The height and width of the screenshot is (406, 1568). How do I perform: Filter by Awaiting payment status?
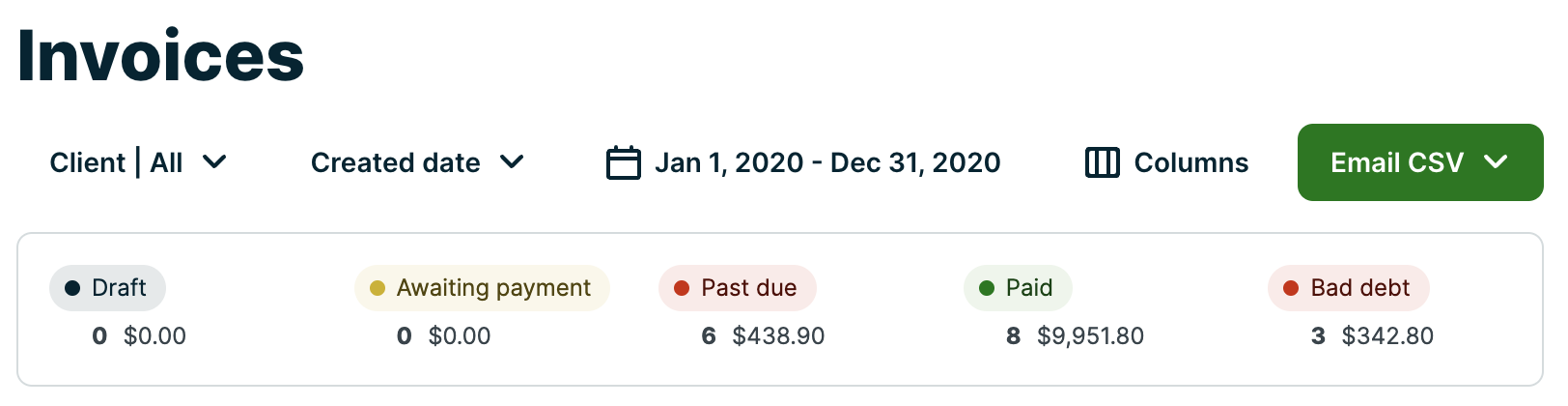pyautogui.click(x=483, y=288)
